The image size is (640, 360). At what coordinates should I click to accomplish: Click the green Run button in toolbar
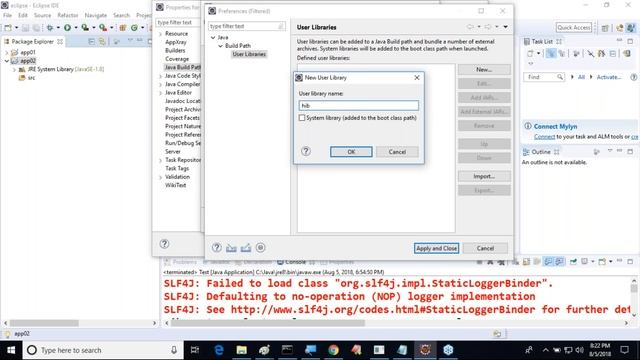[x=67, y=28]
